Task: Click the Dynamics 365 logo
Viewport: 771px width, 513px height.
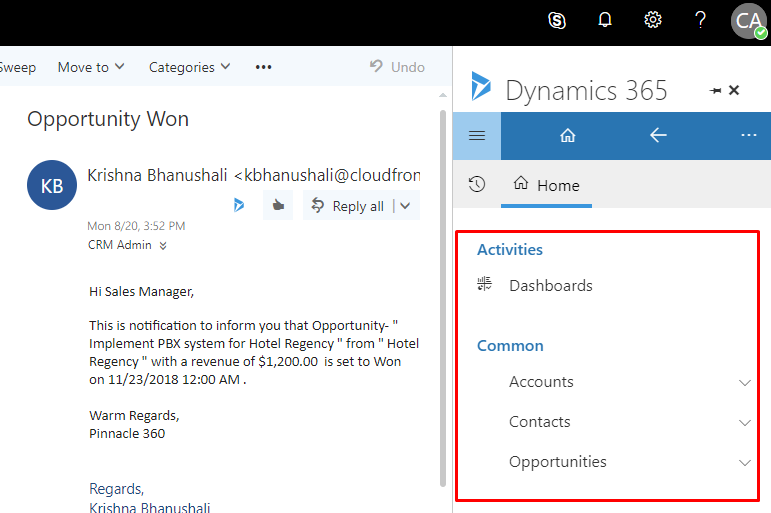Action: pos(480,86)
